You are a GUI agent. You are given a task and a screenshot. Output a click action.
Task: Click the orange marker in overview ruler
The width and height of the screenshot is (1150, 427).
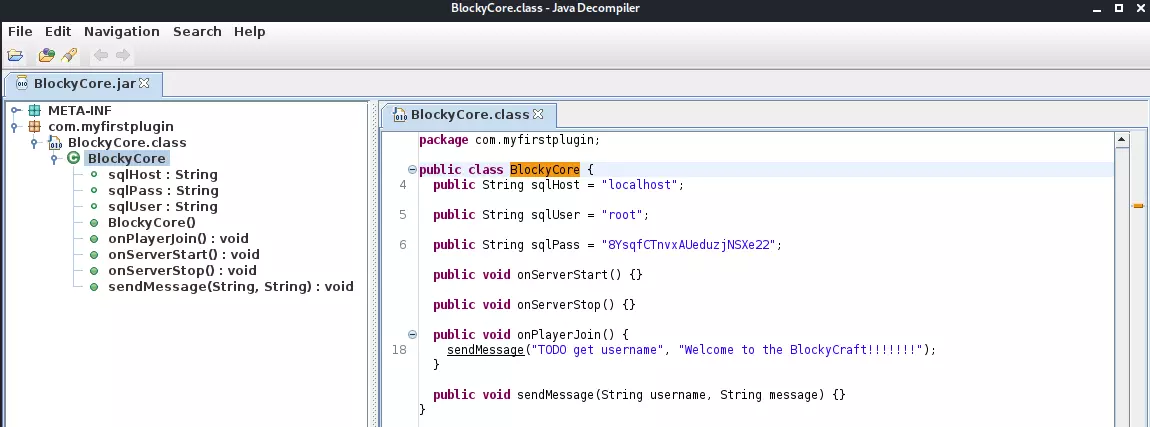pos(1137,206)
